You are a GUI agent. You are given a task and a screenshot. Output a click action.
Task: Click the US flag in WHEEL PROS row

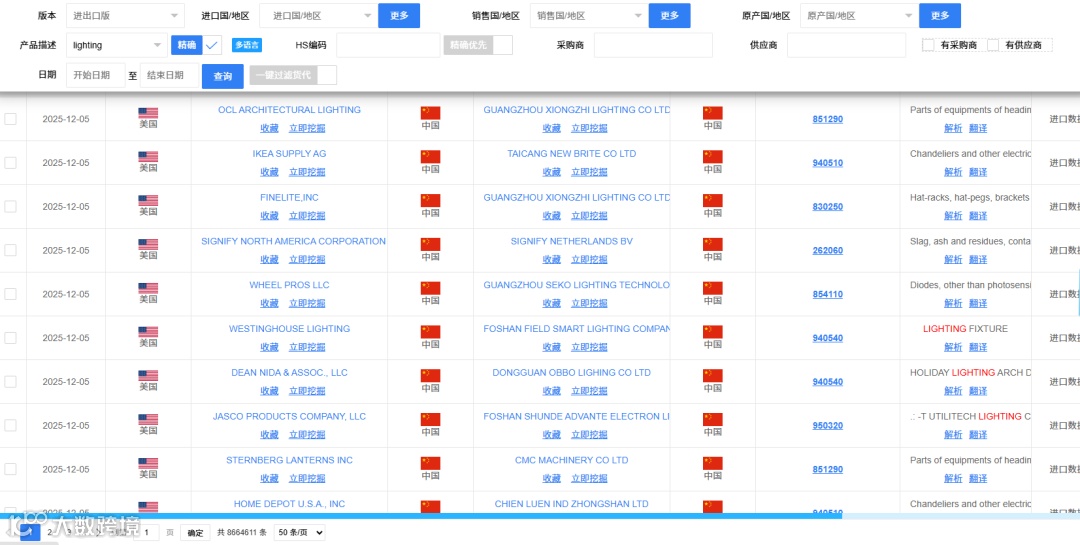tap(148, 288)
